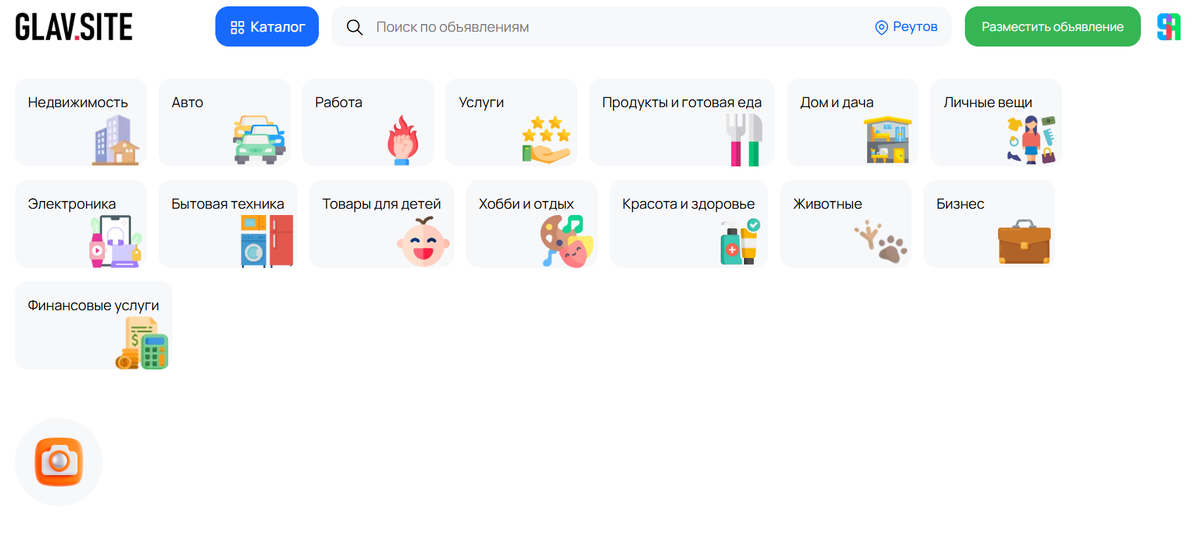Click the grid icon in Каталог button
Image resolution: width=1200 pixels, height=545 pixels.
[237, 27]
